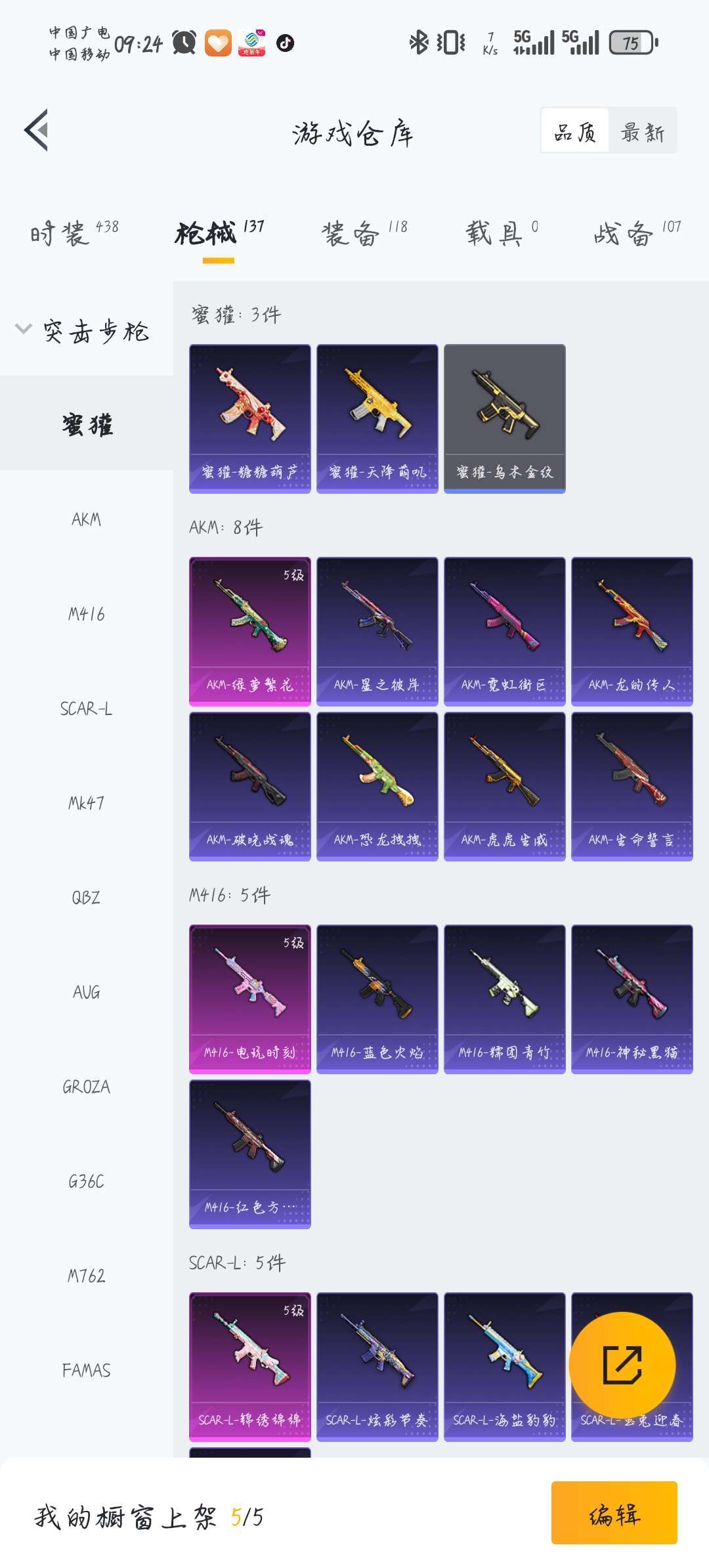This screenshot has height=1568, width=709.
Task: Select M416 in the weapon list
Action: coord(86,614)
